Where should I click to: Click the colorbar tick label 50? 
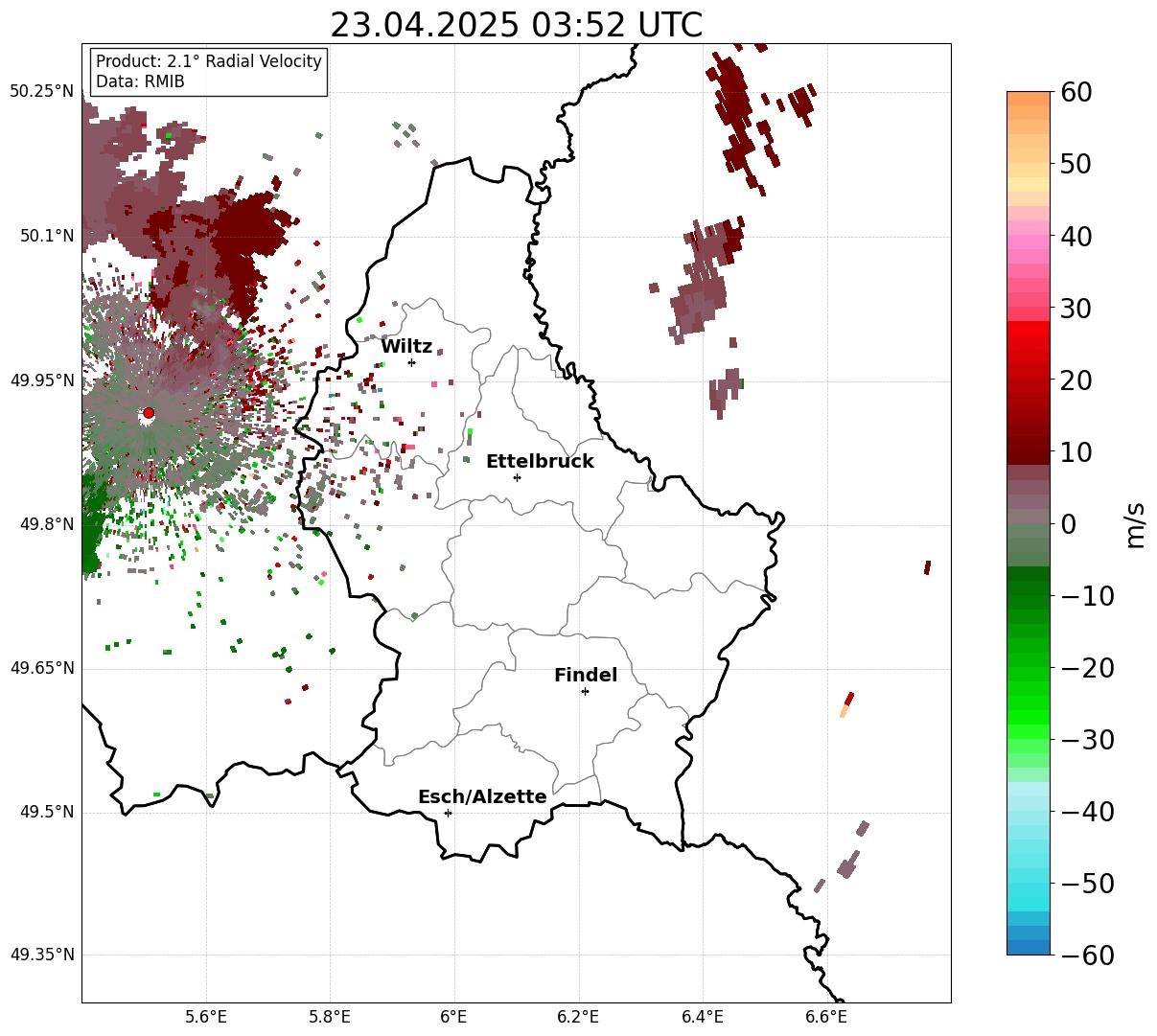pyautogui.click(x=1077, y=164)
